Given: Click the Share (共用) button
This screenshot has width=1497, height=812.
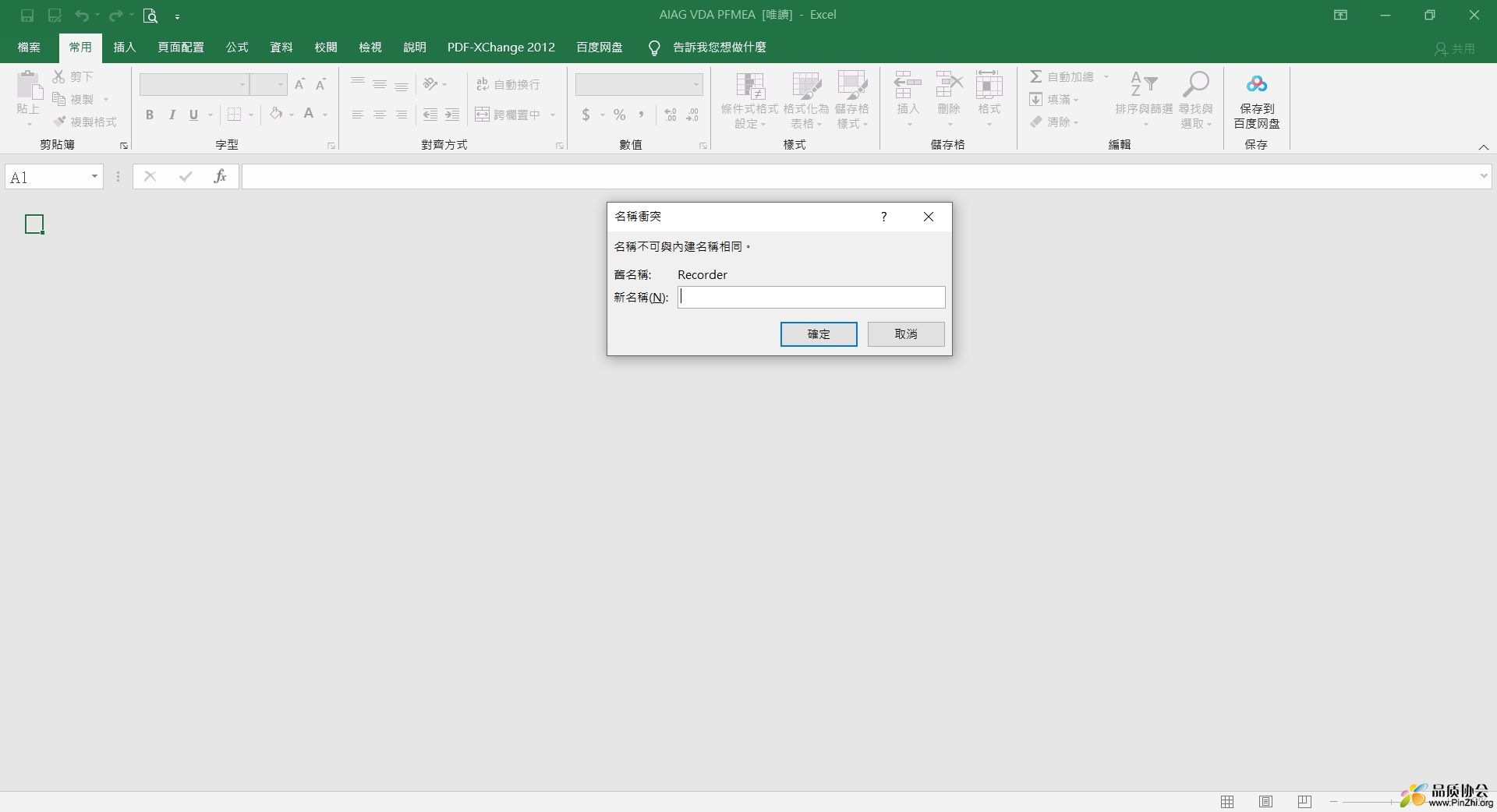Looking at the screenshot, I should click(1455, 48).
